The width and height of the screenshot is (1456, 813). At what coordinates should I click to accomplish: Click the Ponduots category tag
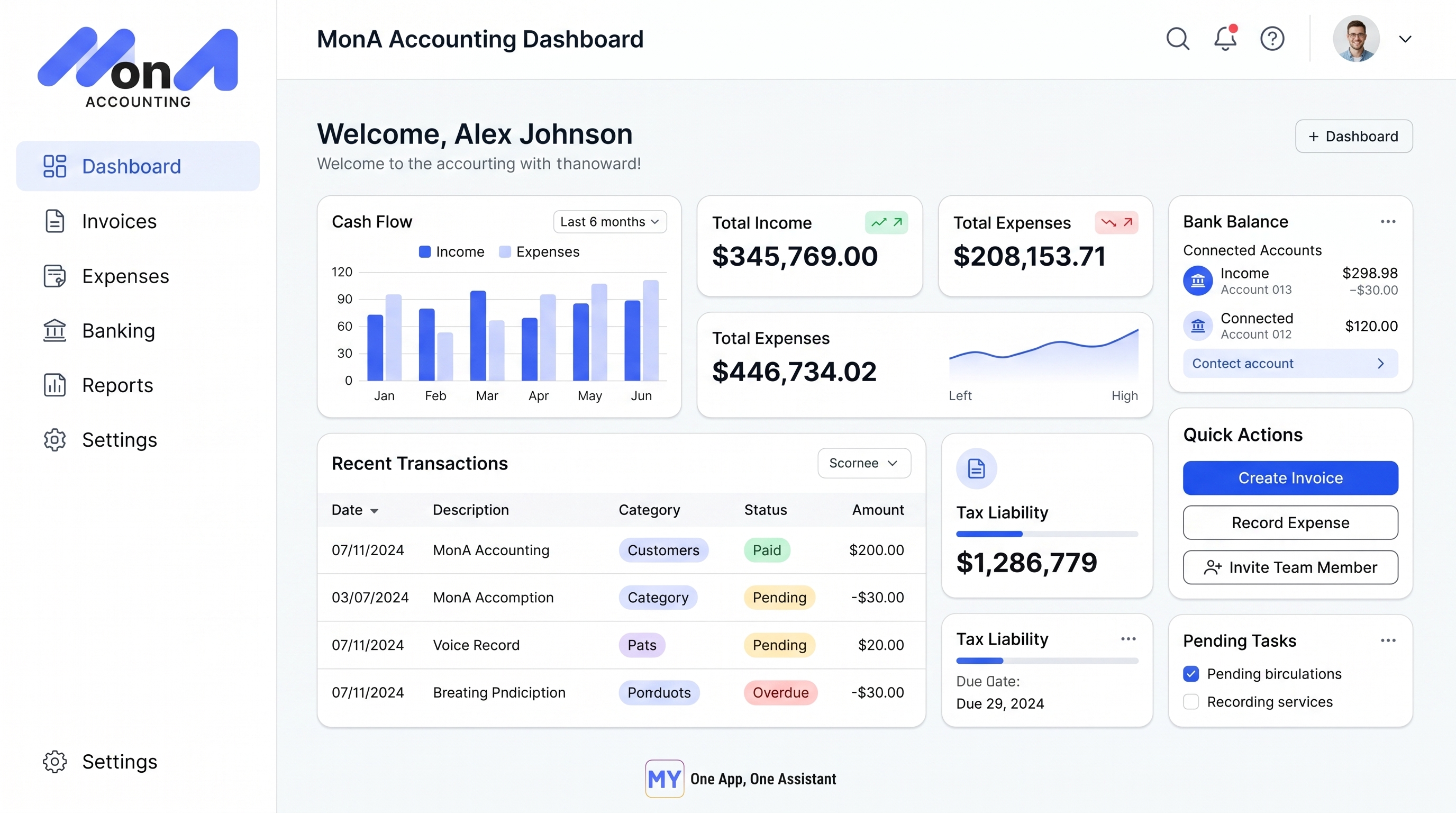[659, 692]
